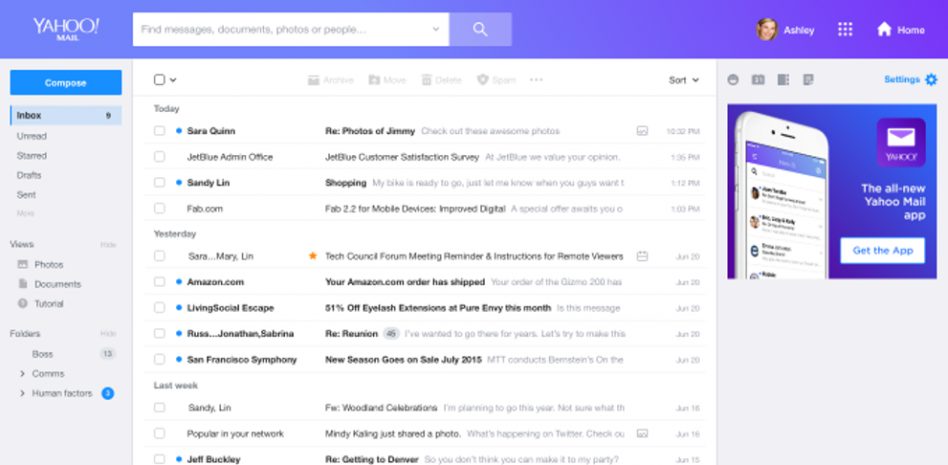This screenshot has height=465, width=948.
Task: Open the select-all dropdown arrow
Action: 173,80
